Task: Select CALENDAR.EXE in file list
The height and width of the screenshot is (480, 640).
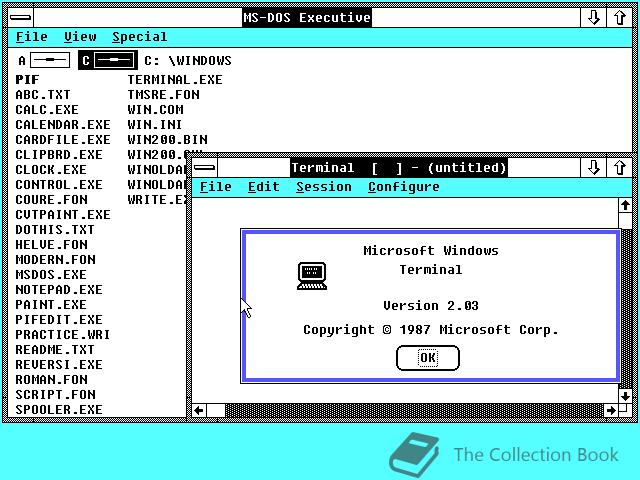Action: pyautogui.click(x=63, y=124)
